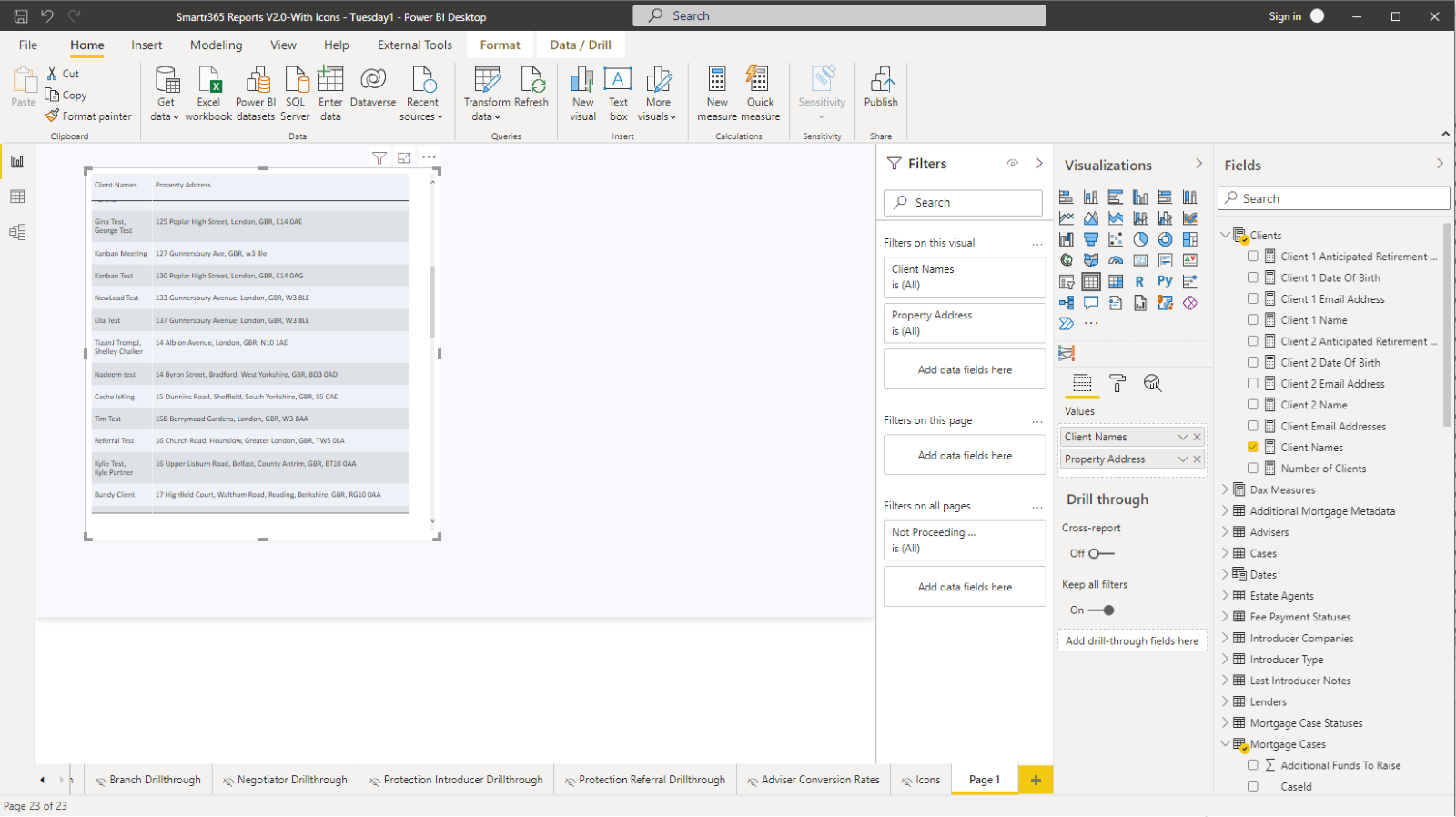Open the External Tools tab
The height and width of the screenshot is (817, 1456).
pos(415,45)
